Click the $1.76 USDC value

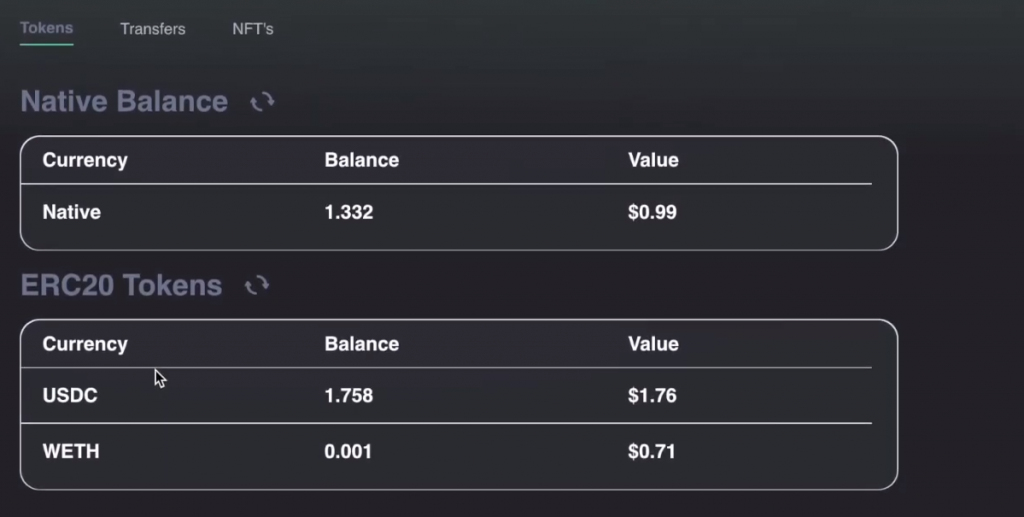[x=652, y=396]
